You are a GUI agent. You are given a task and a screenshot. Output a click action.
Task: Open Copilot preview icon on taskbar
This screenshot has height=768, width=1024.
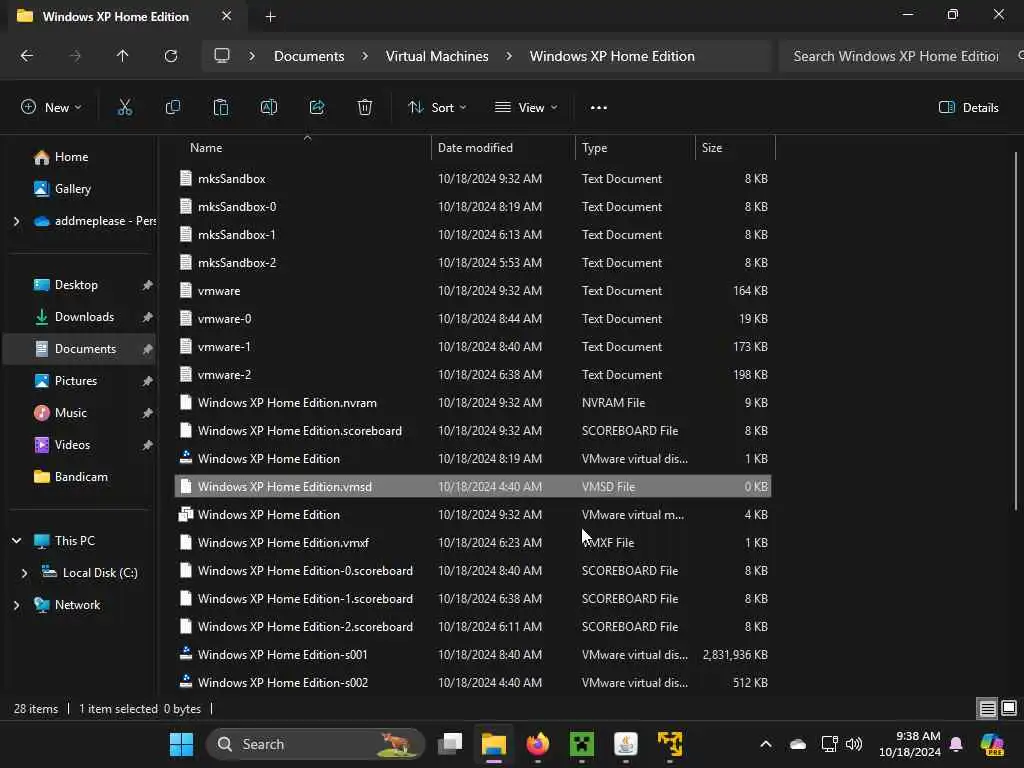(992, 744)
